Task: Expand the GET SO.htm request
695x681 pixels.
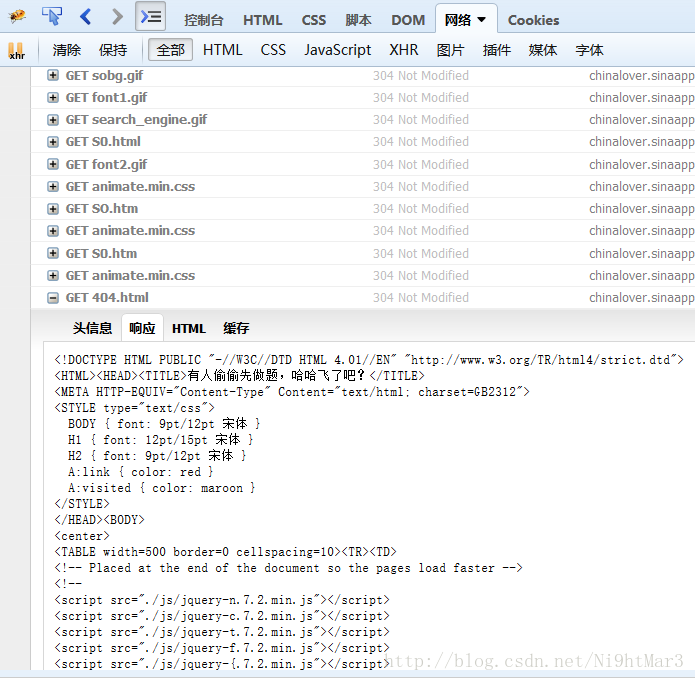Action: (53, 209)
